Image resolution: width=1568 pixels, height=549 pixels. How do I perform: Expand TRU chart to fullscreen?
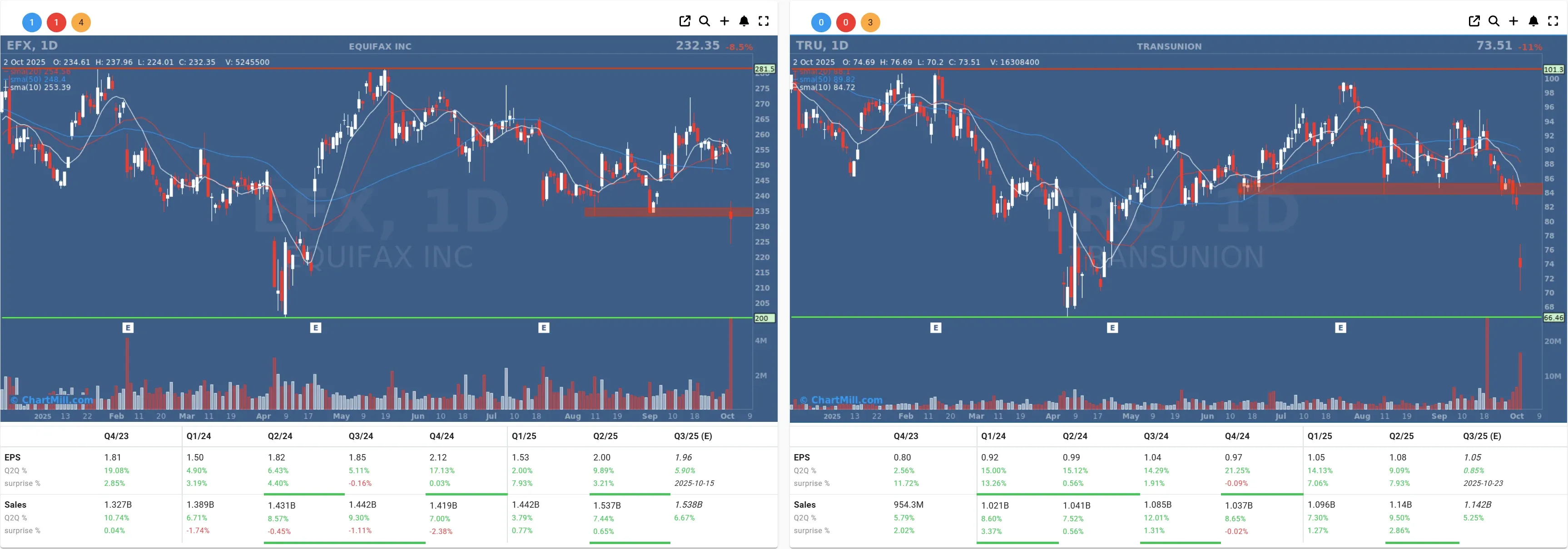[1553, 21]
